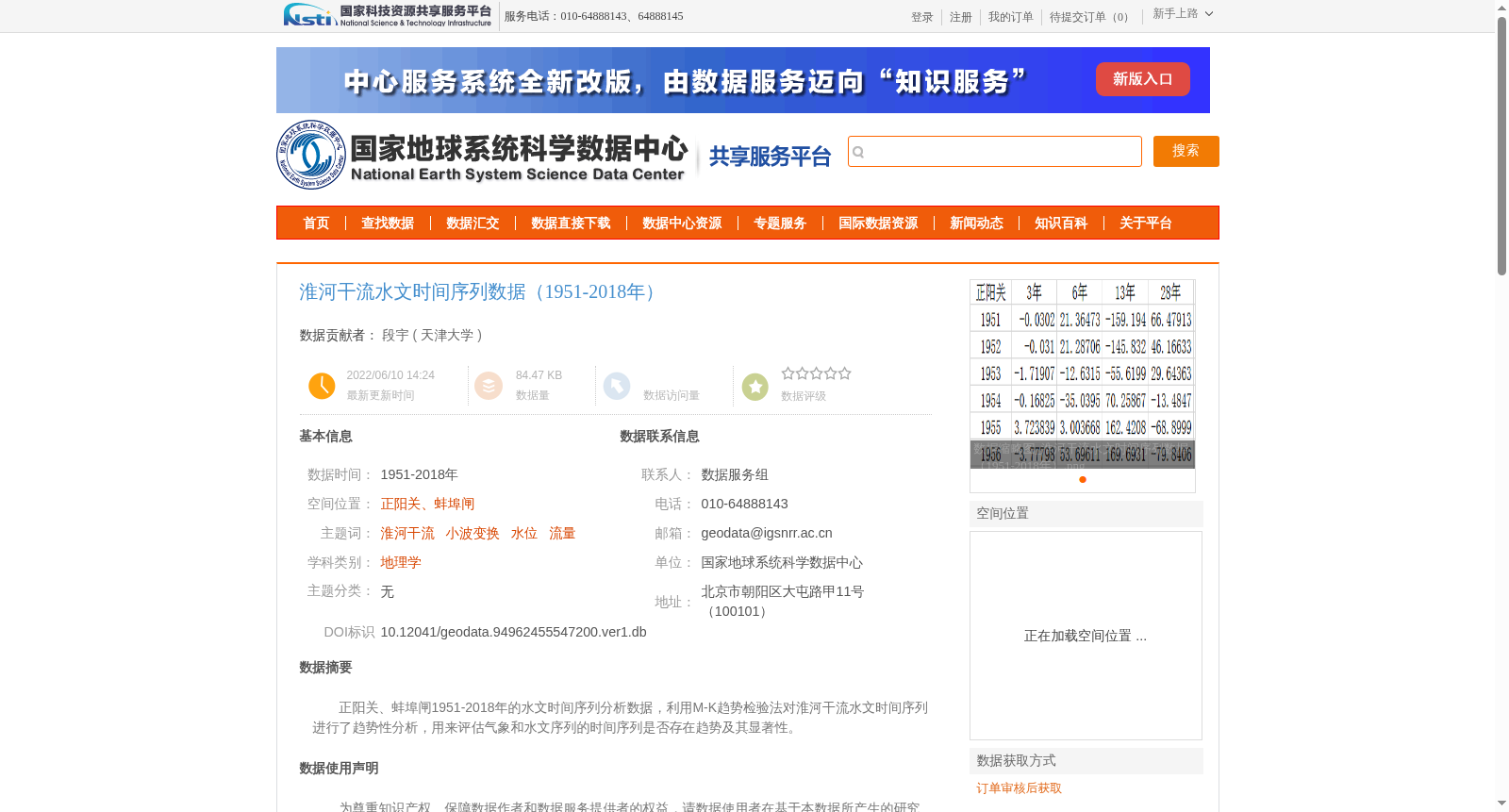Click the 小波变换 keyword link
Image resolution: width=1509 pixels, height=812 pixels.
(x=473, y=534)
